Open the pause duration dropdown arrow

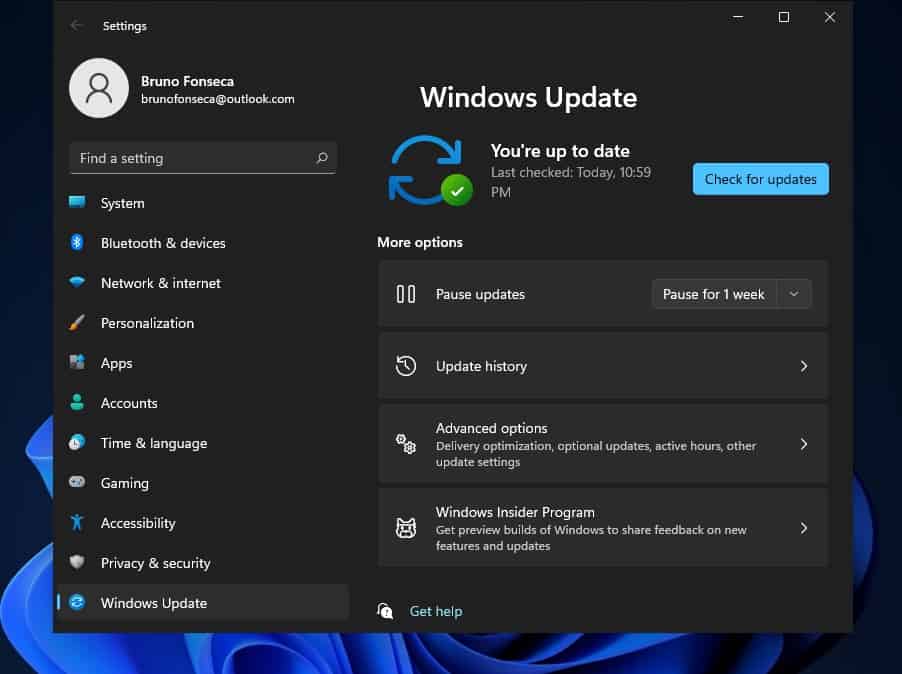(x=794, y=294)
